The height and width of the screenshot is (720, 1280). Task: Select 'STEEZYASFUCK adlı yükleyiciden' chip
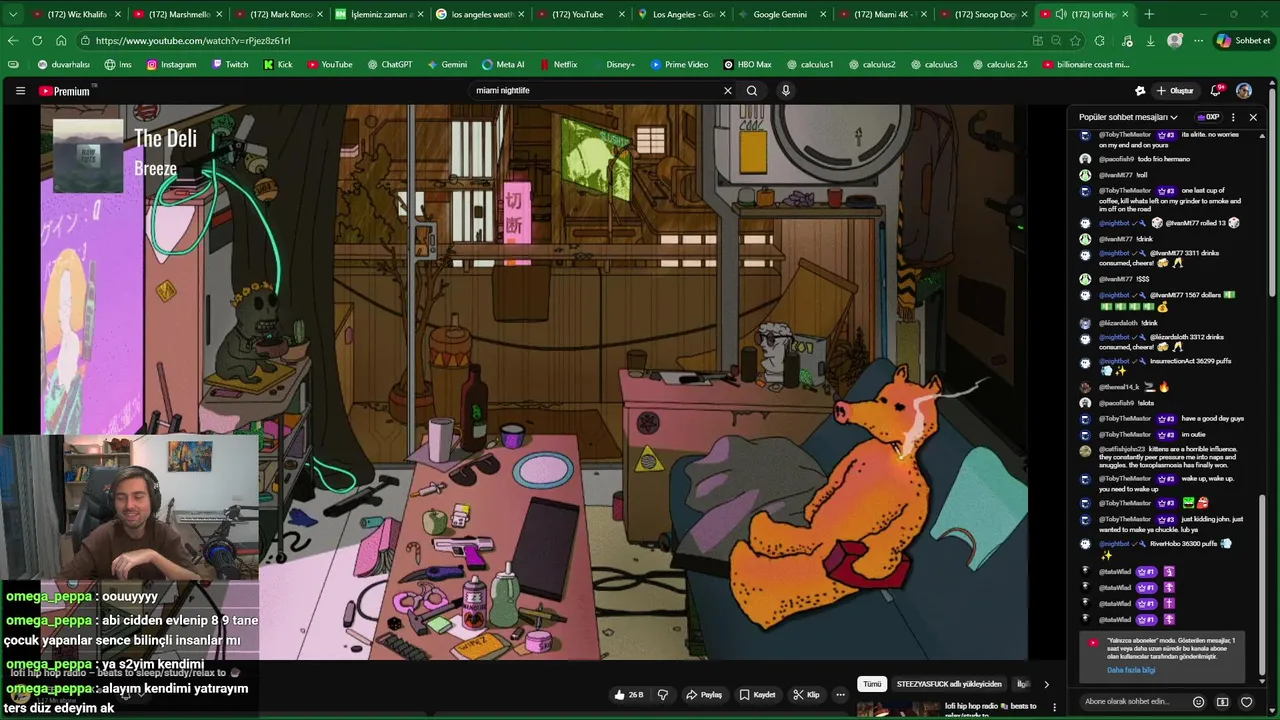point(949,684)
